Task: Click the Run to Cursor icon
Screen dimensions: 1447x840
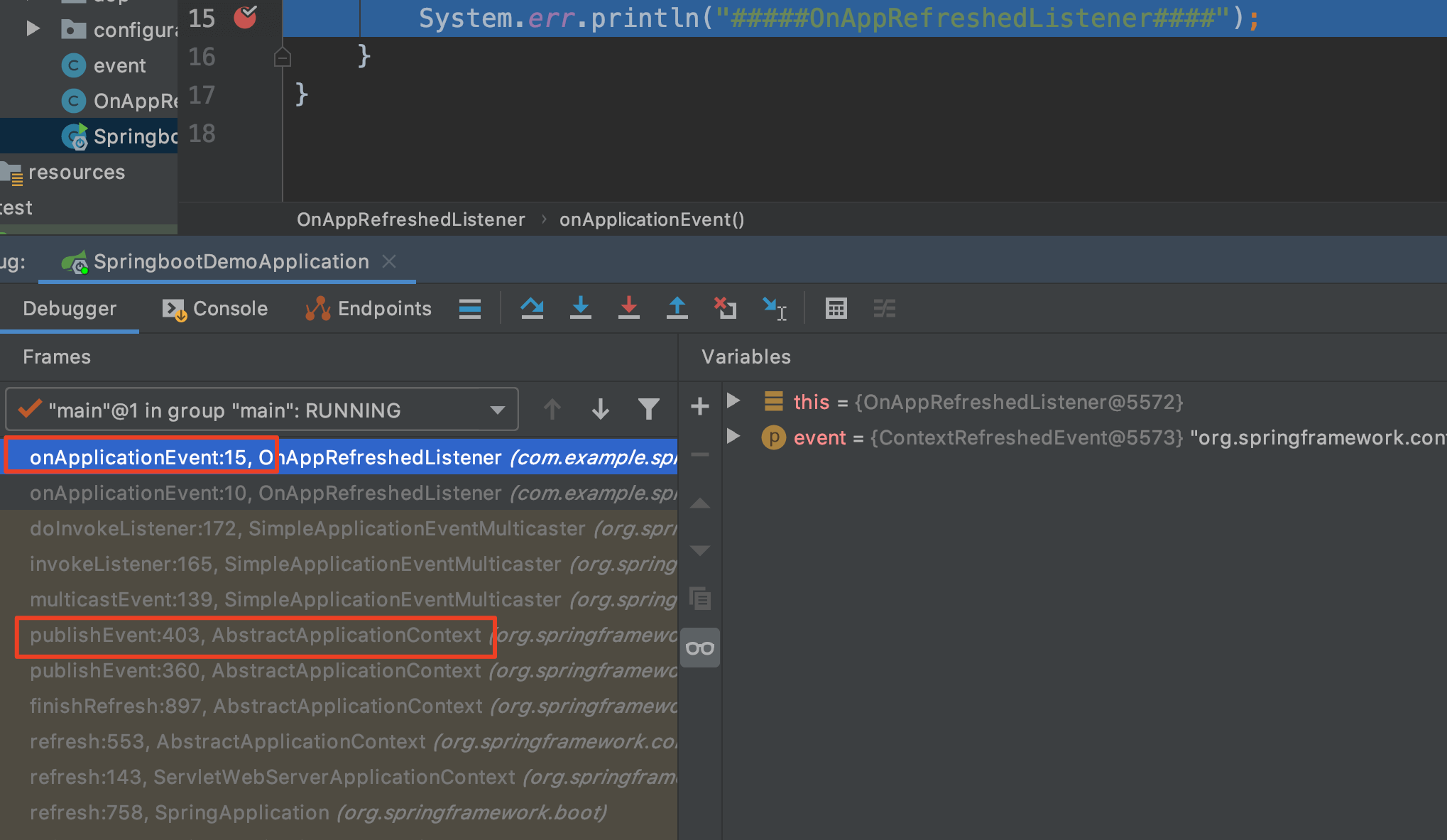Action: (774, 308)
